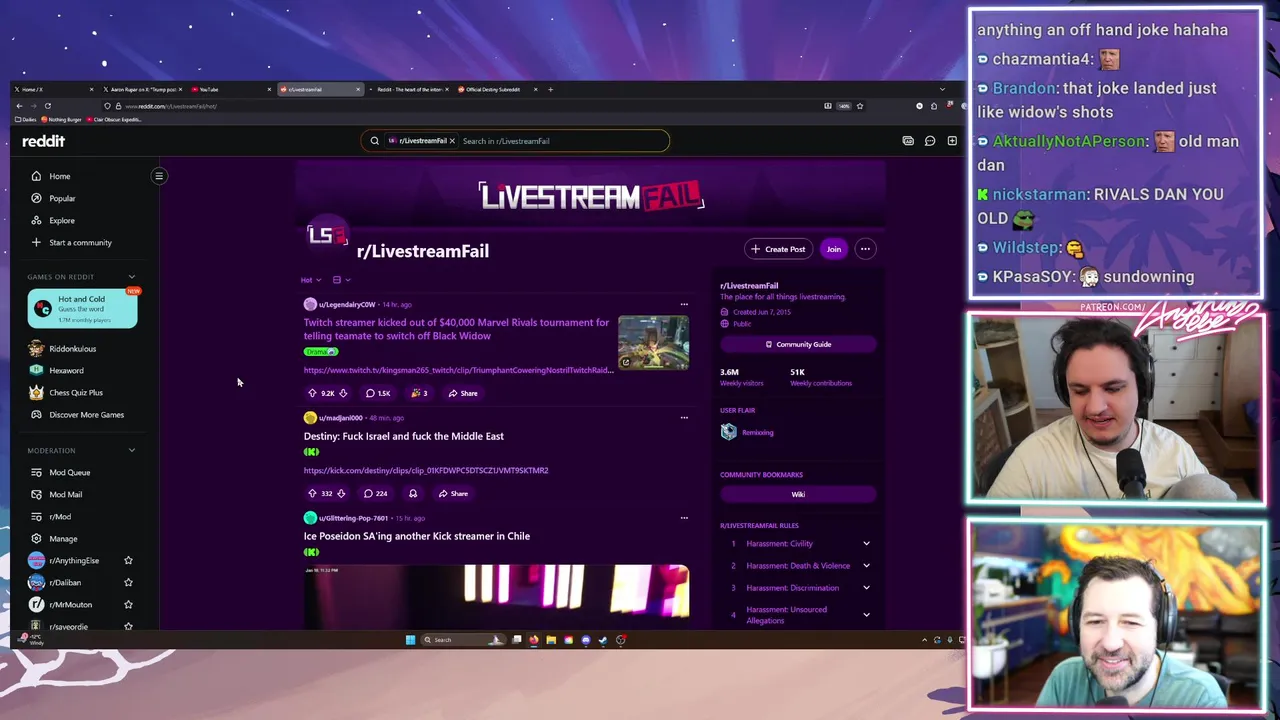The height and width of the screenshot is (720, 1280).
Task: Select Start a community
Action: click(x=82, y=242)
